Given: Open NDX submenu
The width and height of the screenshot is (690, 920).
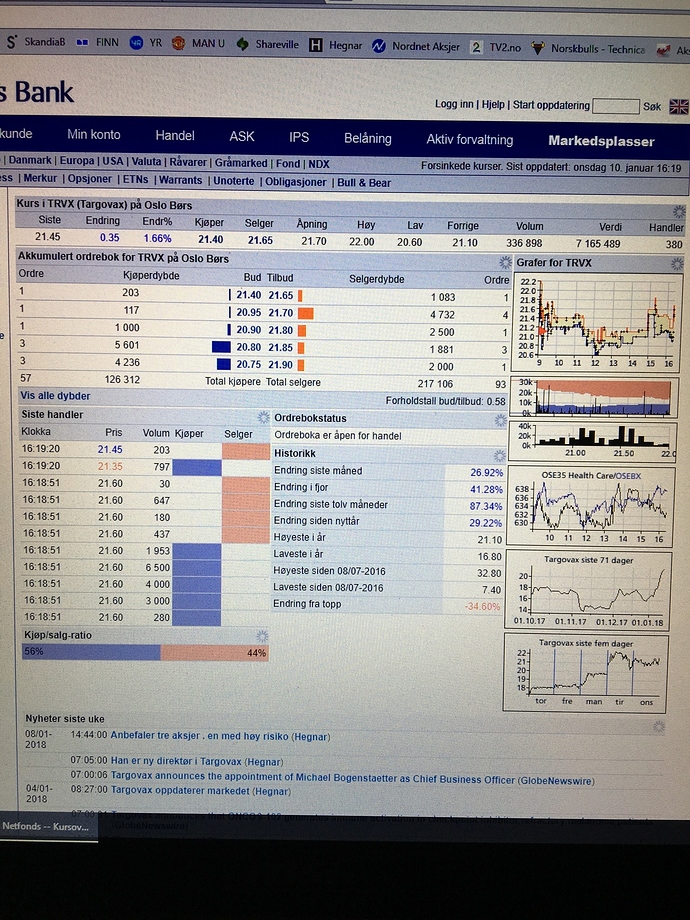Looking at the screenshot, I should coord(319,164).
